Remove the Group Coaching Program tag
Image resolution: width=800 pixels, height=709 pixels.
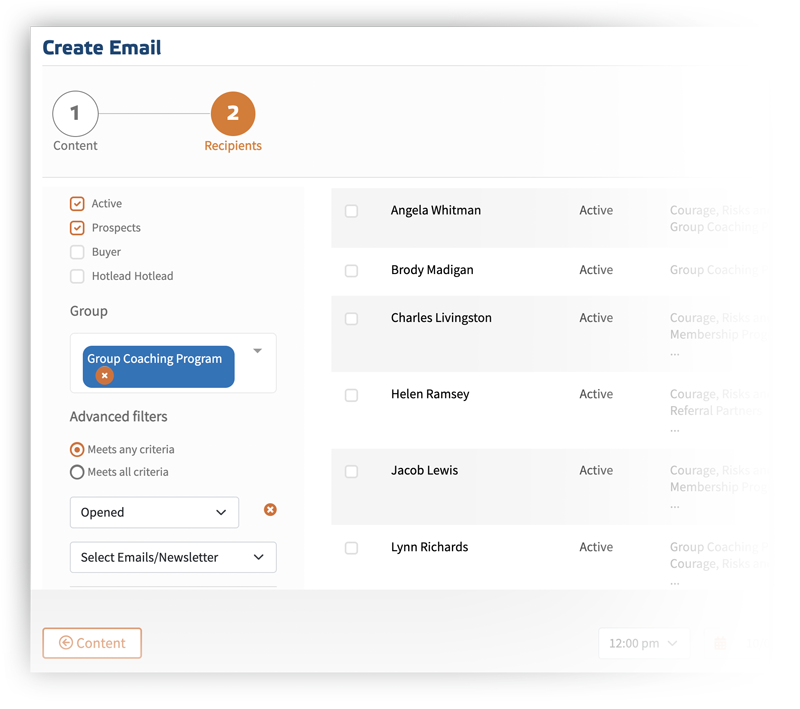[105, 376]
